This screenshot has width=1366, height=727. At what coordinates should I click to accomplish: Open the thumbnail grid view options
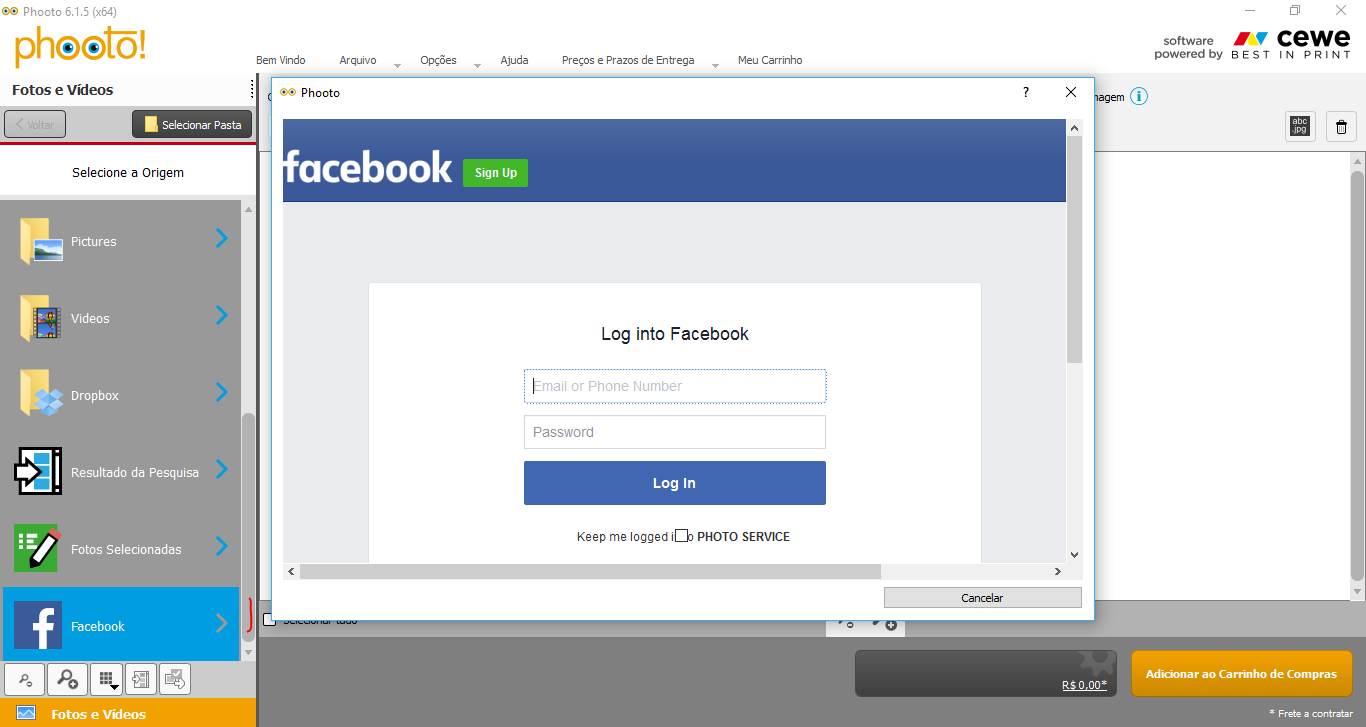[107, 679]
